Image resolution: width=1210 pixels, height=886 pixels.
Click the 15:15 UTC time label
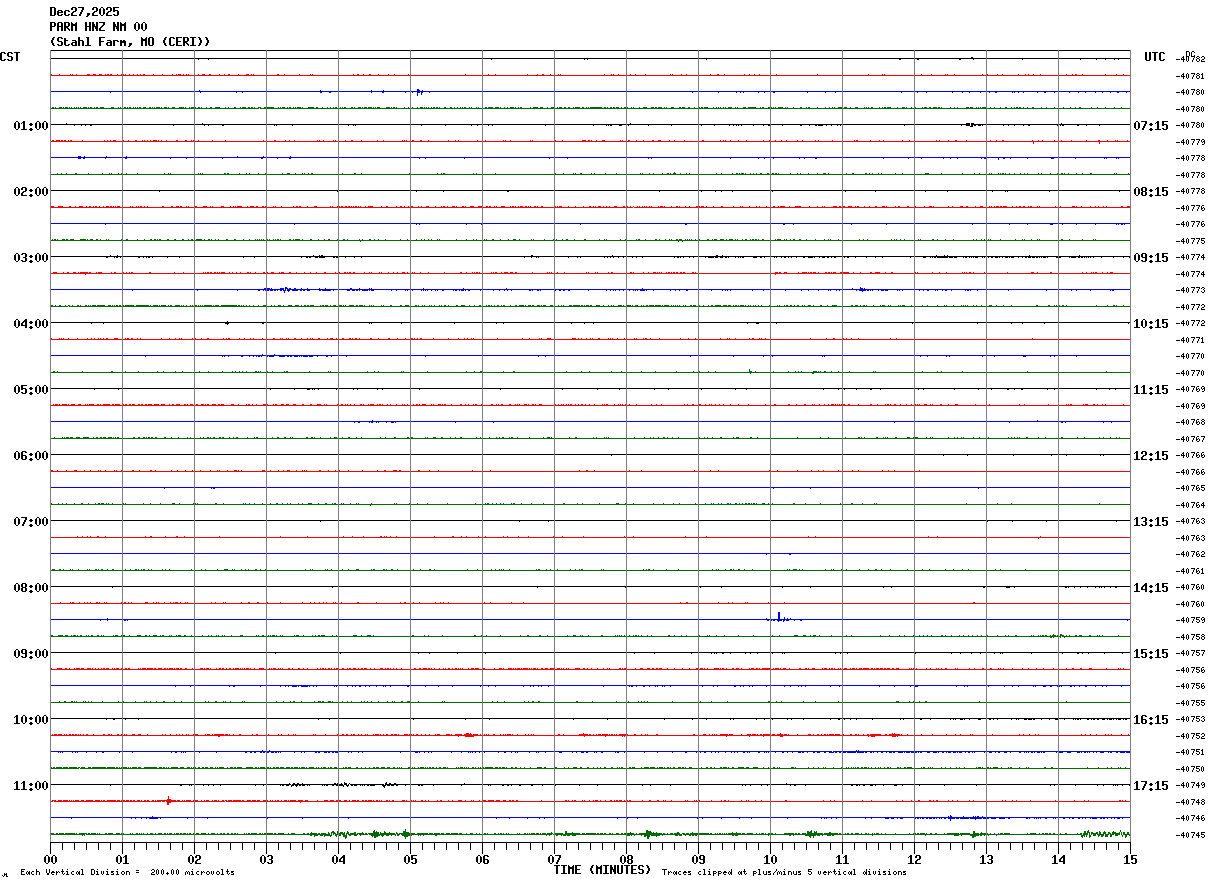pos(1151,654)
